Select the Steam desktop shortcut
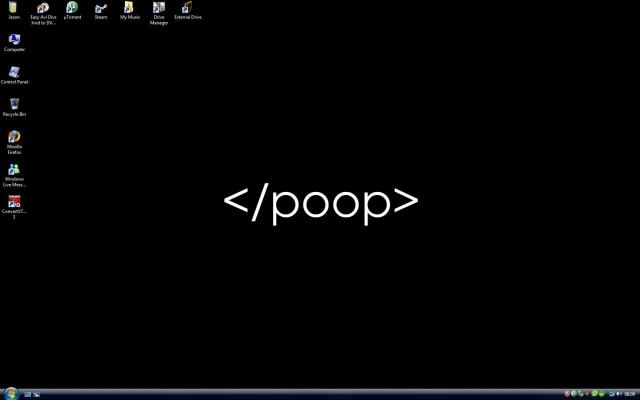Image resolution: width=640 pixels, height=400 pixels. 101,11
